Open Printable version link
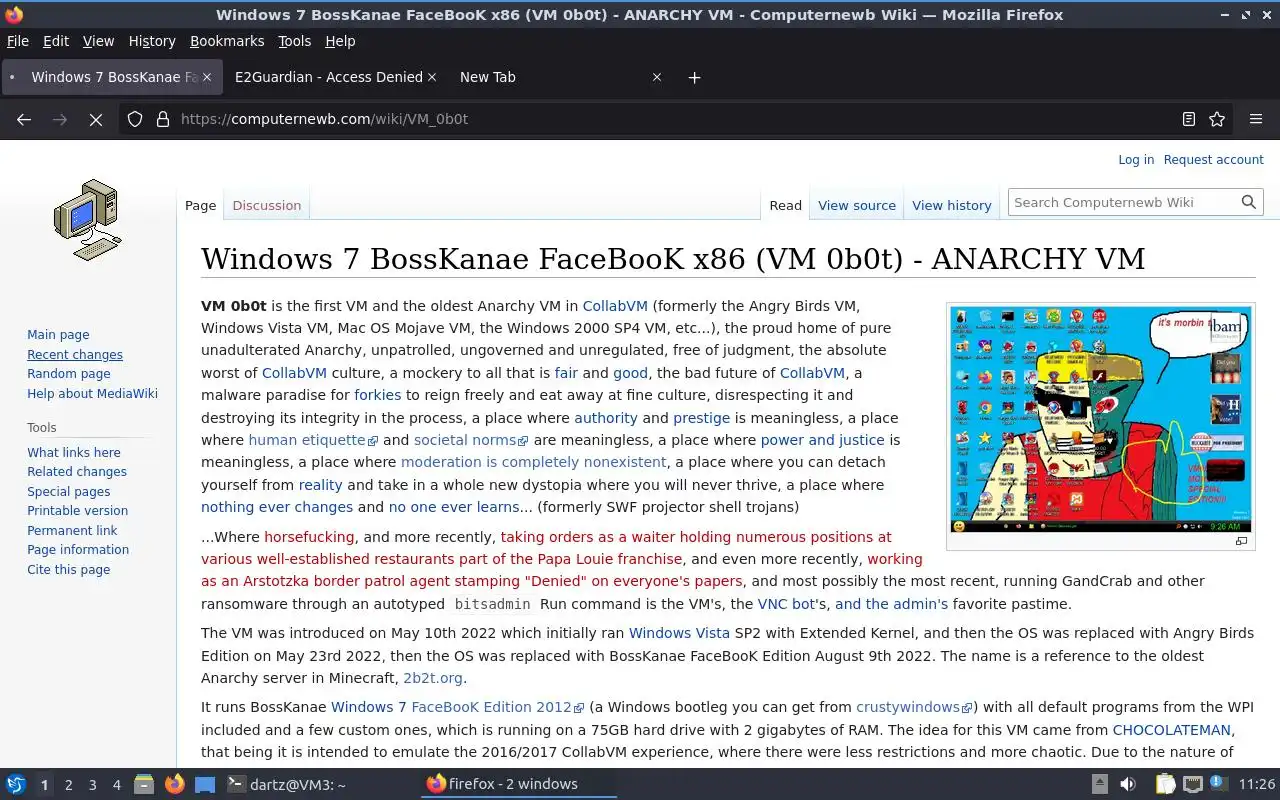 [x=77, y=511]
